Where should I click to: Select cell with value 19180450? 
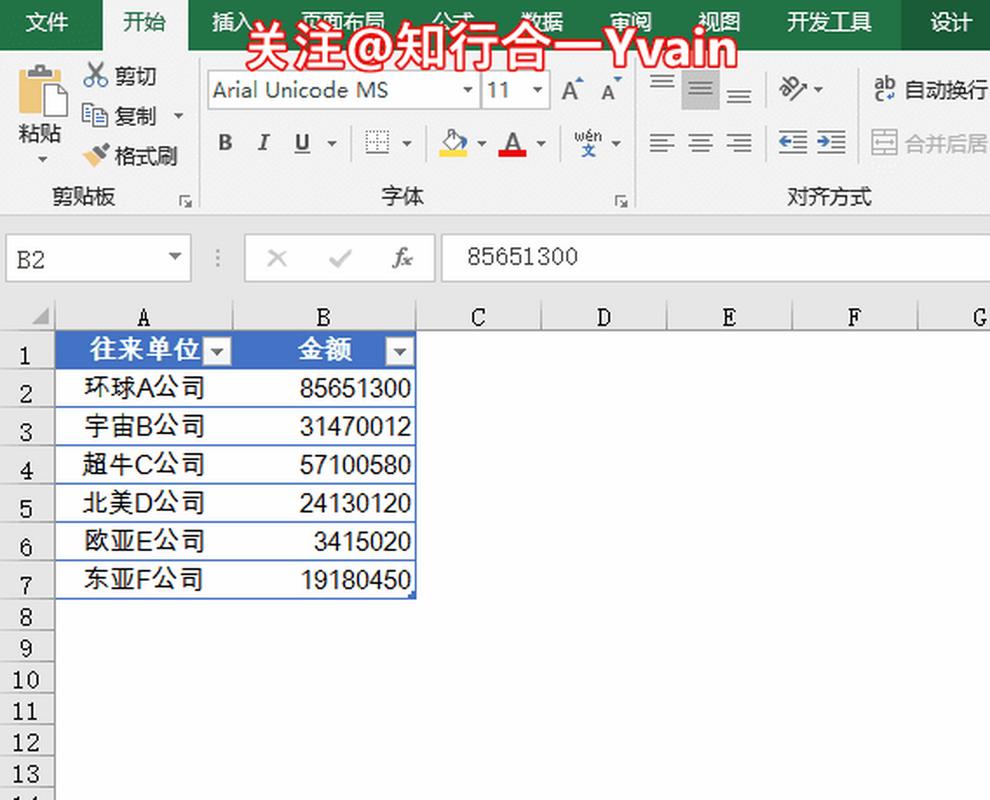[325, 580]
